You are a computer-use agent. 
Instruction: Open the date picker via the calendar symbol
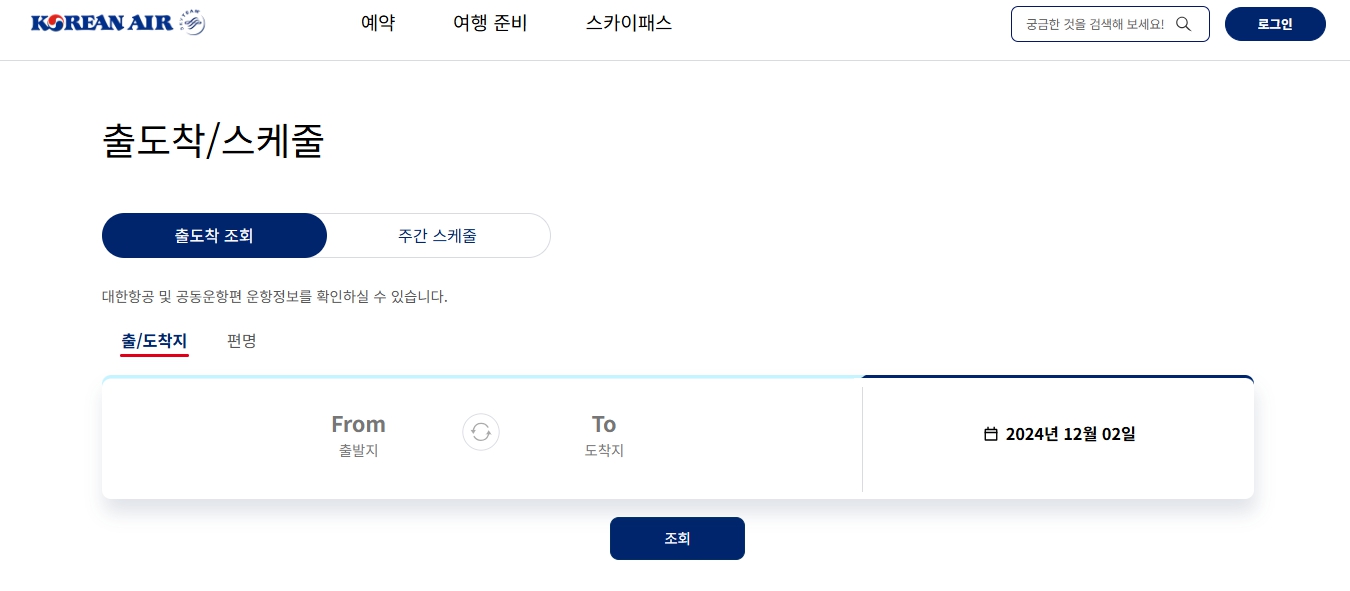pos(990,433)
